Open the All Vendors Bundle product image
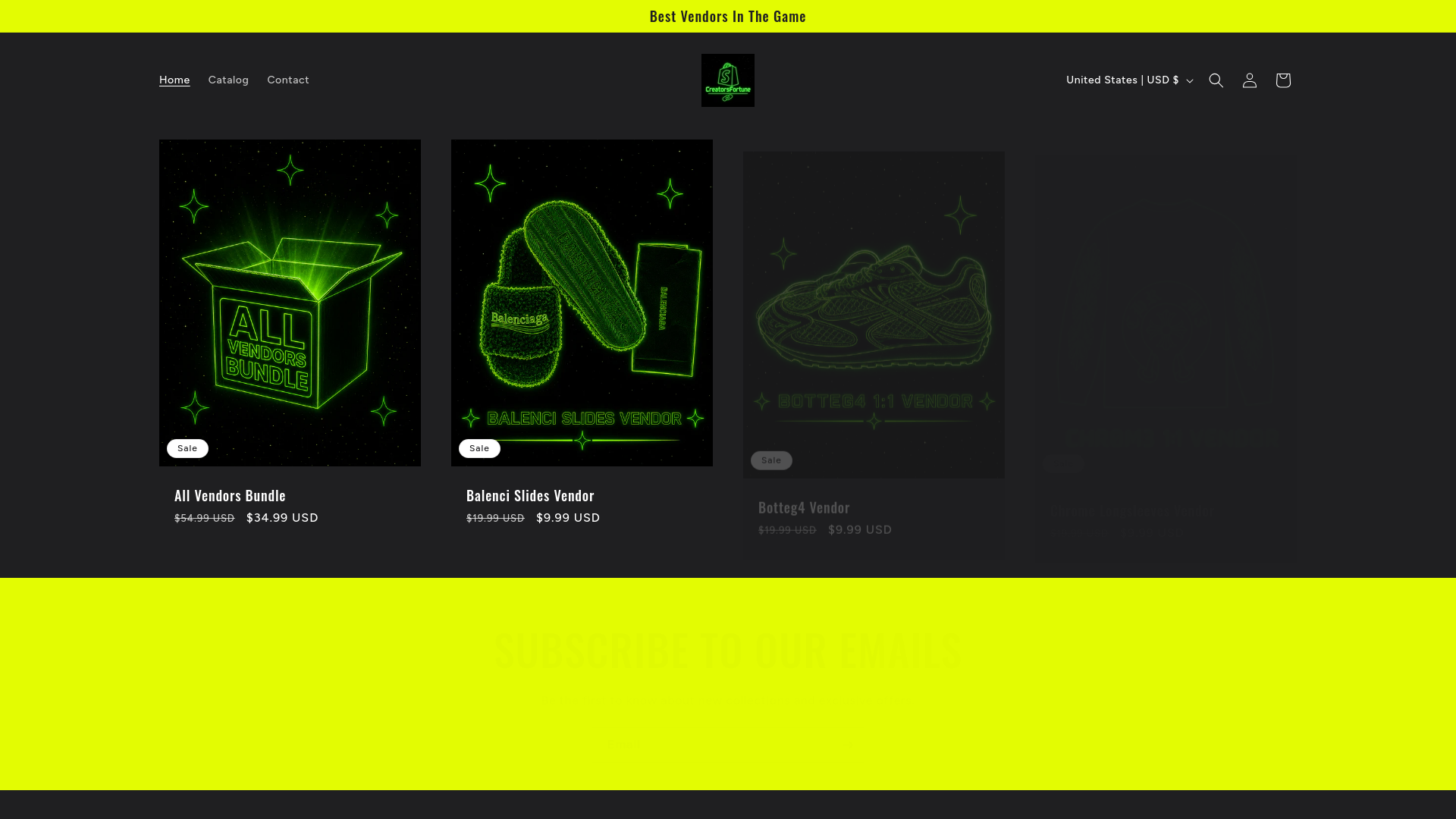This screenshot has width=1456, height=819. [290, 303]
